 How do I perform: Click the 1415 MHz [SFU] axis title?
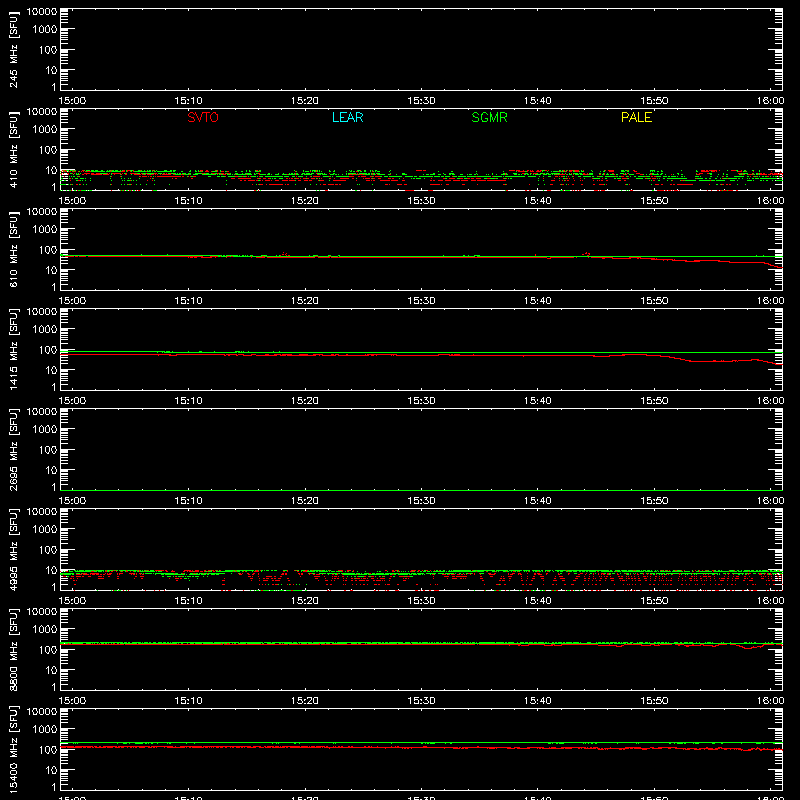(x=14, y=350)
